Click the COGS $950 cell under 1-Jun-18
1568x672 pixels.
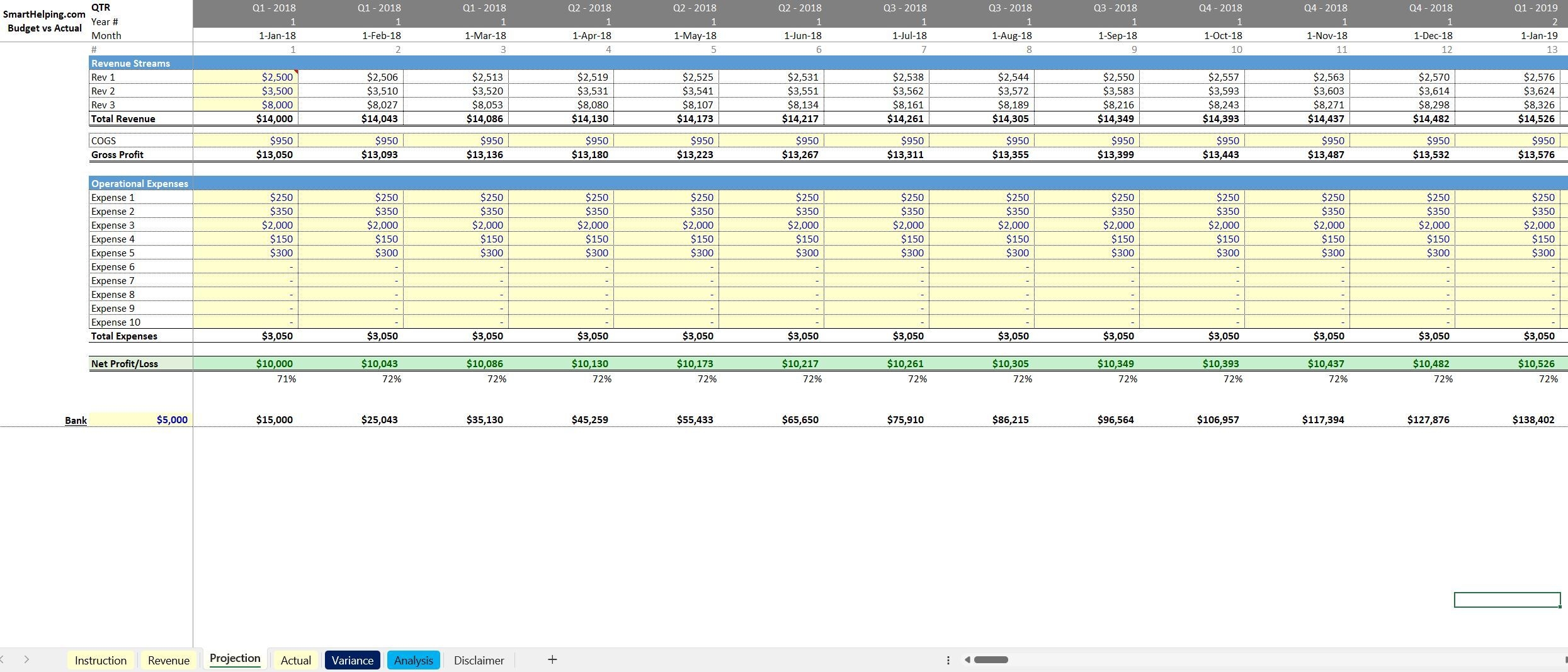pos(771,140)
